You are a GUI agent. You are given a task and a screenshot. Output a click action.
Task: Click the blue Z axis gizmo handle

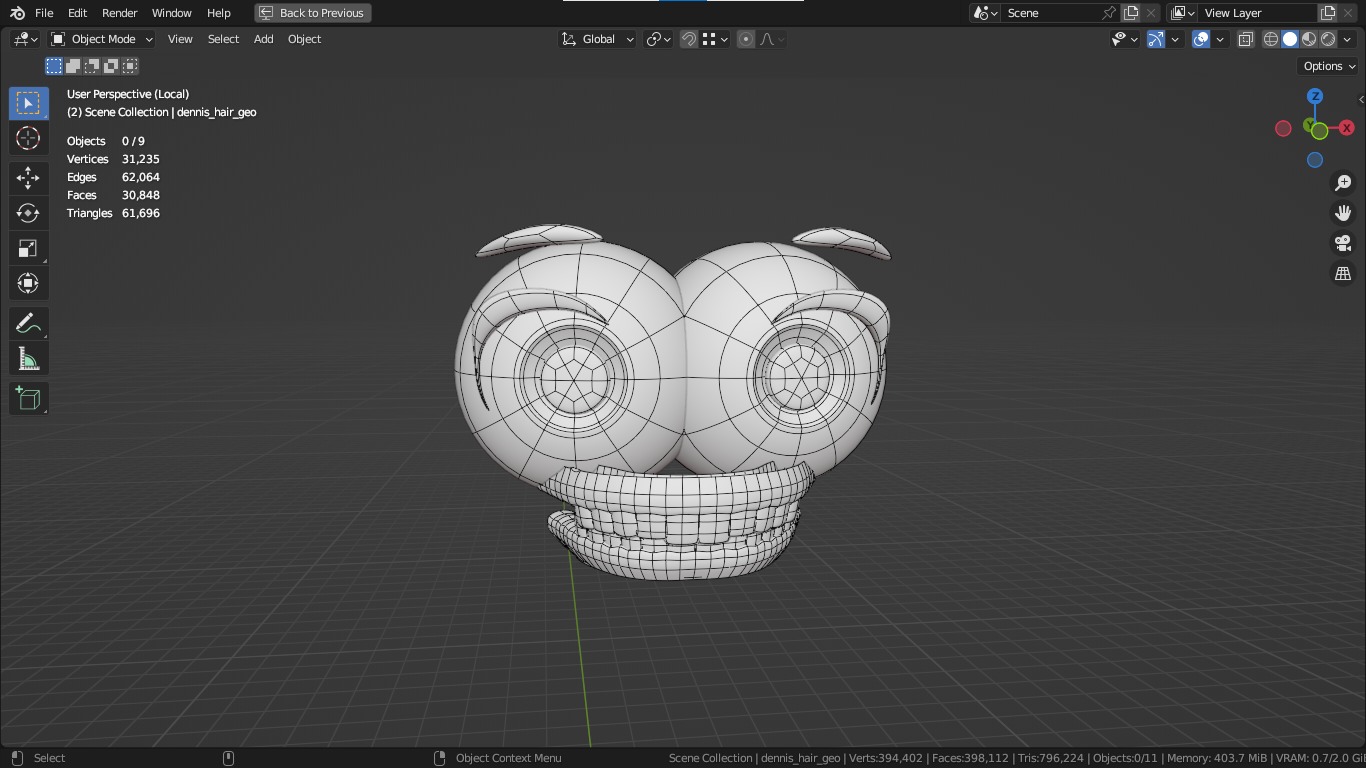pos(1315,96)
